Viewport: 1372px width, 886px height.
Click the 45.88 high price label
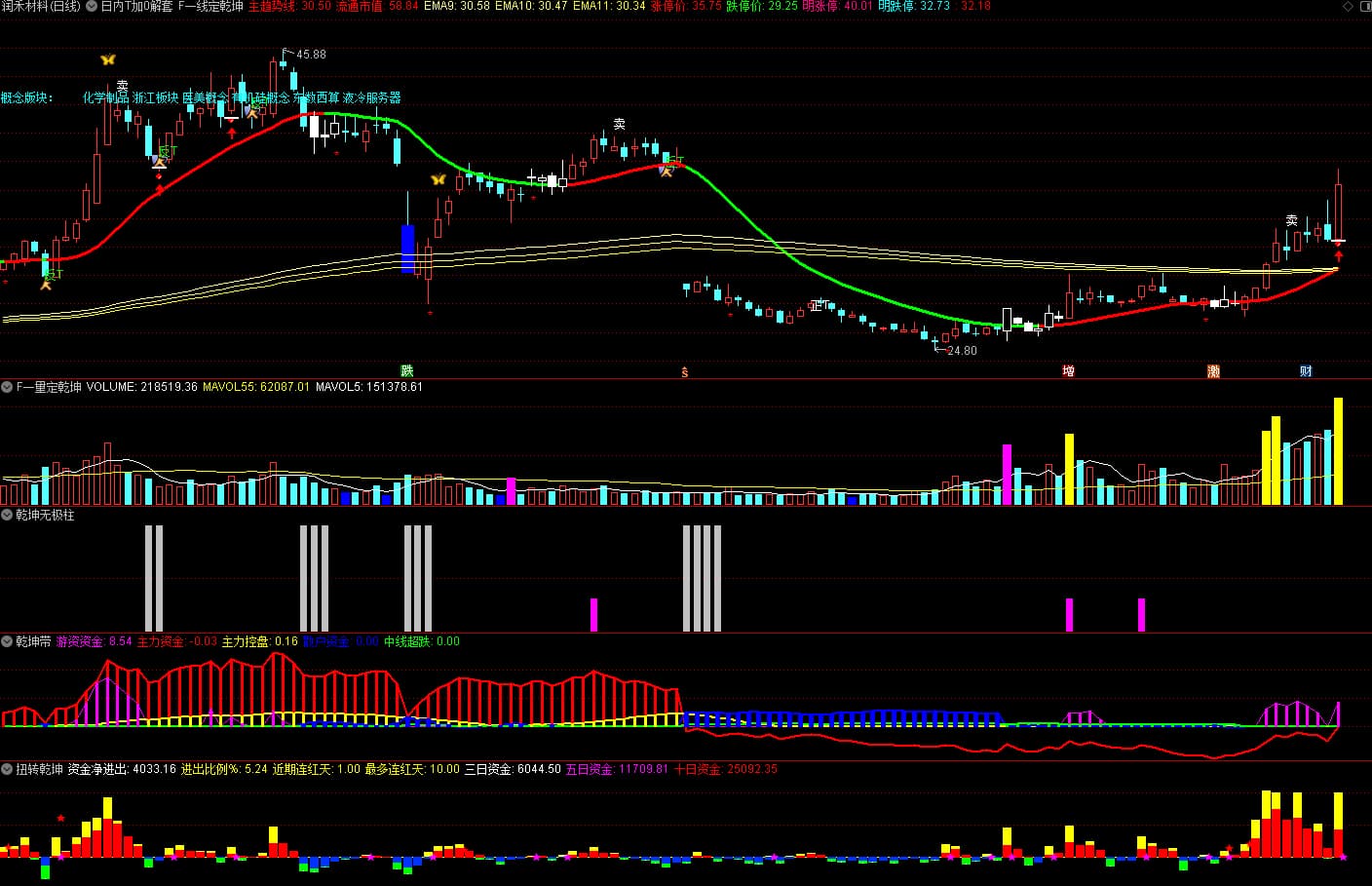click(x=311, y=55)
